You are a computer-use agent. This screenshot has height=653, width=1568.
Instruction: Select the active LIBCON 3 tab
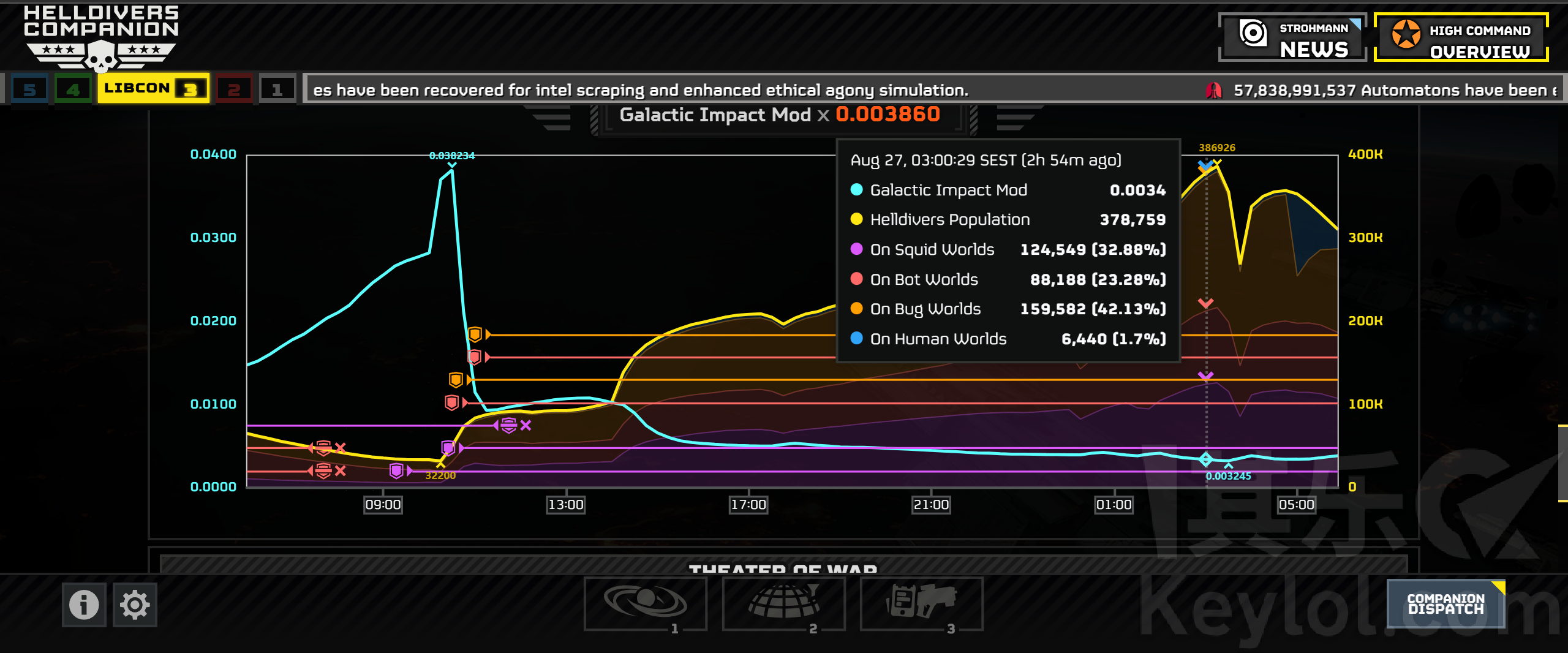tap(153, 89)
